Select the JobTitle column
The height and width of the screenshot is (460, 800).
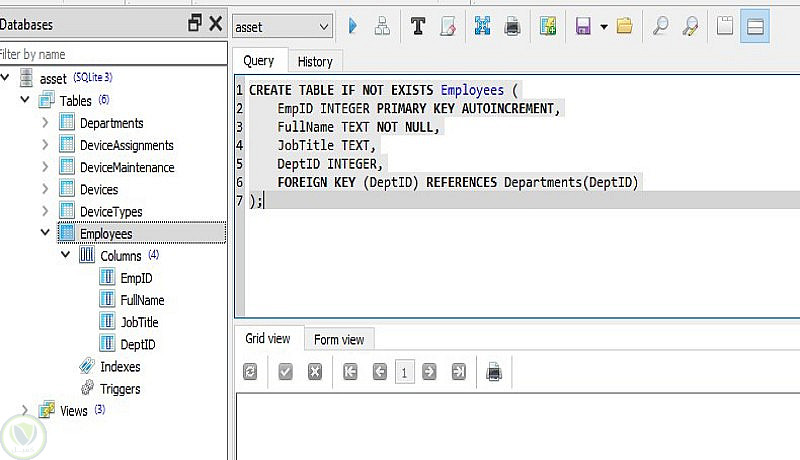click(x=139, y=322)
